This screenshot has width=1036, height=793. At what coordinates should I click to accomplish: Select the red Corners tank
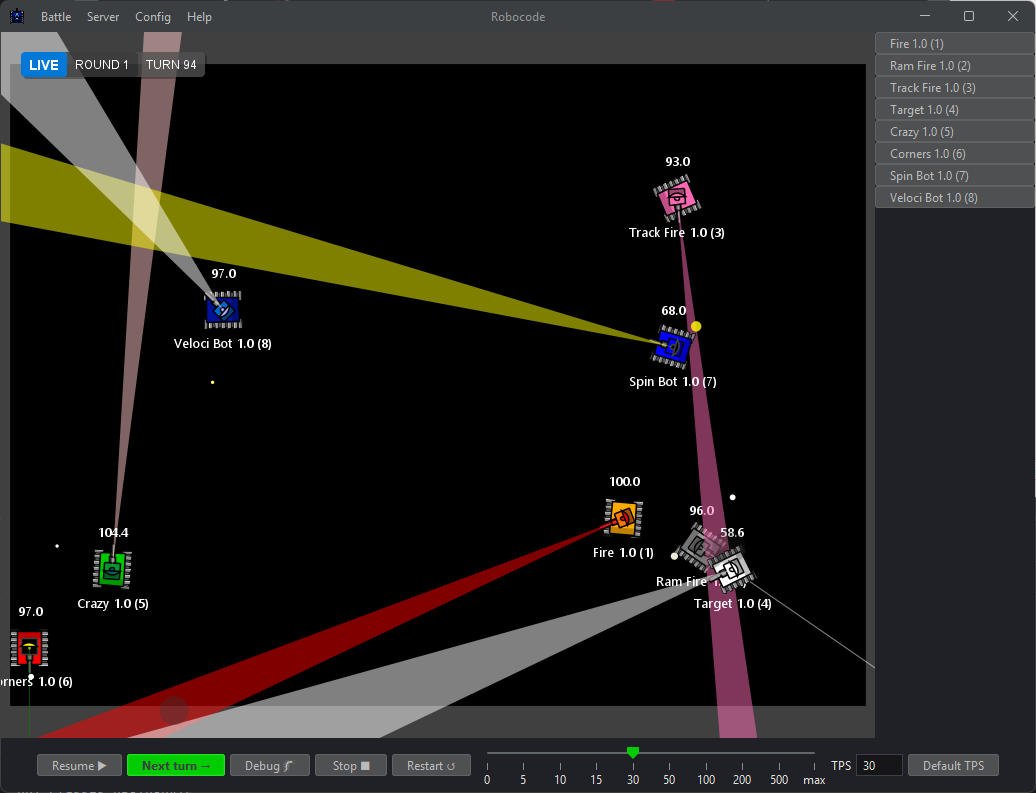(29, 648)
